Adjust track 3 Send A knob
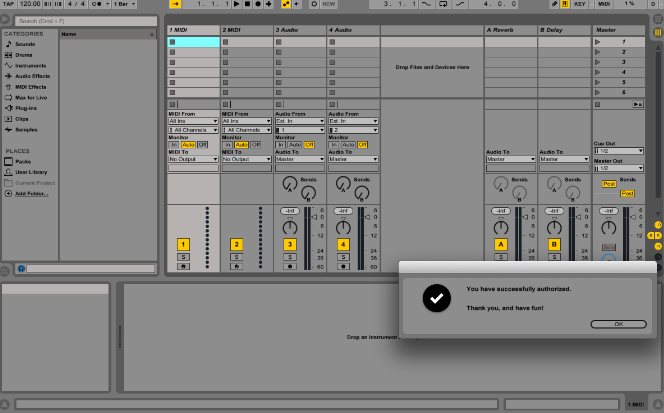Screen dimensions: 664x413 [x=290, y=184]
